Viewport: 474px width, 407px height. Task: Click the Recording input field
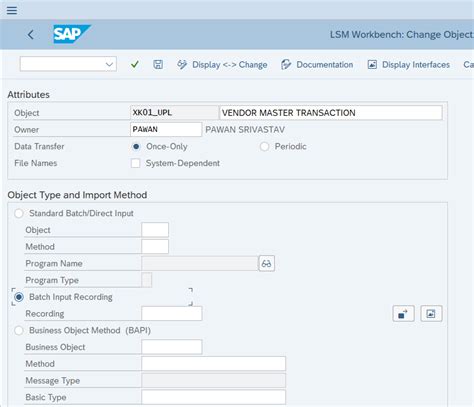[172, 314]
